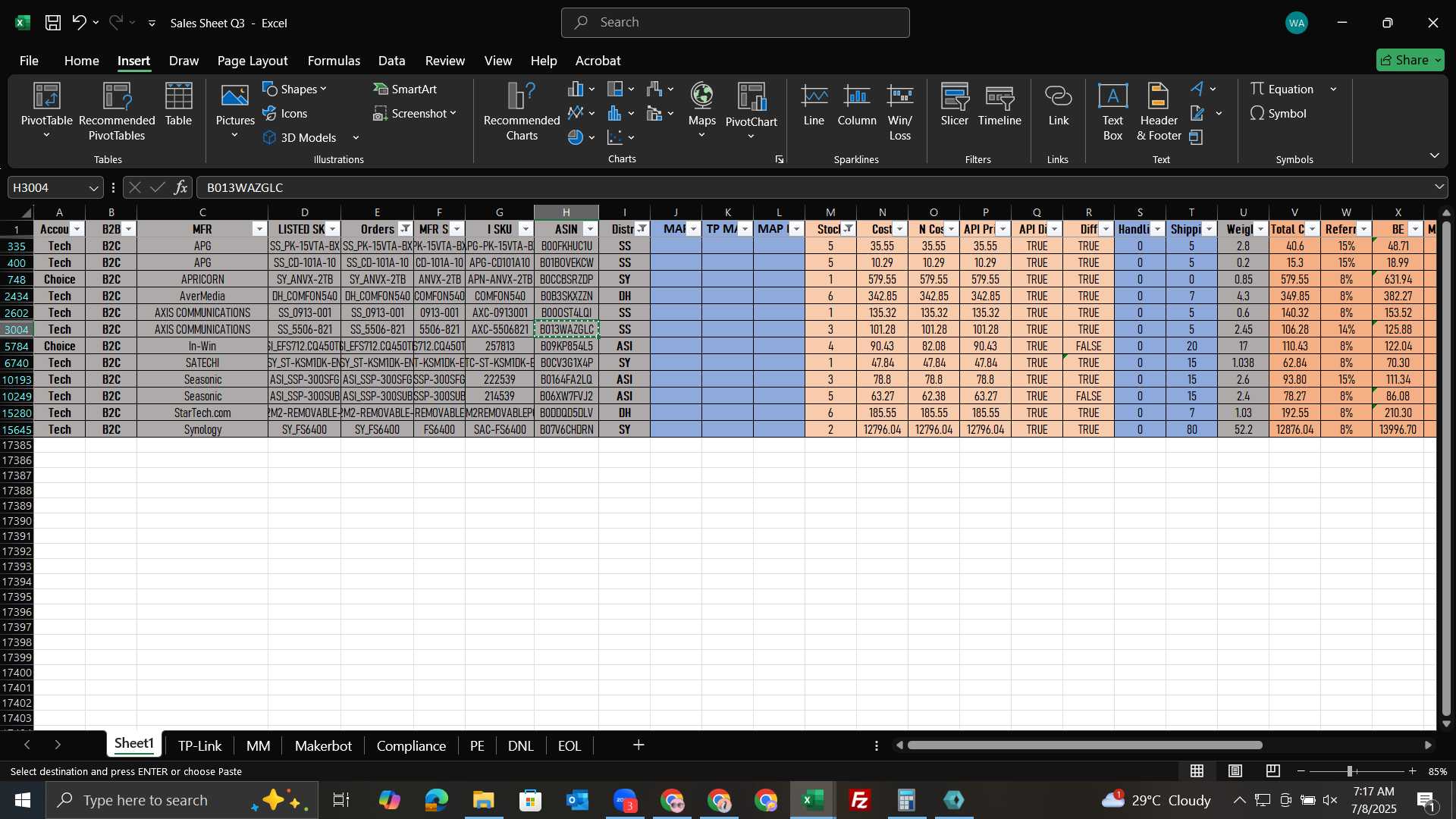Undo the last action
1456x819 pixels.
click(79, 23)
